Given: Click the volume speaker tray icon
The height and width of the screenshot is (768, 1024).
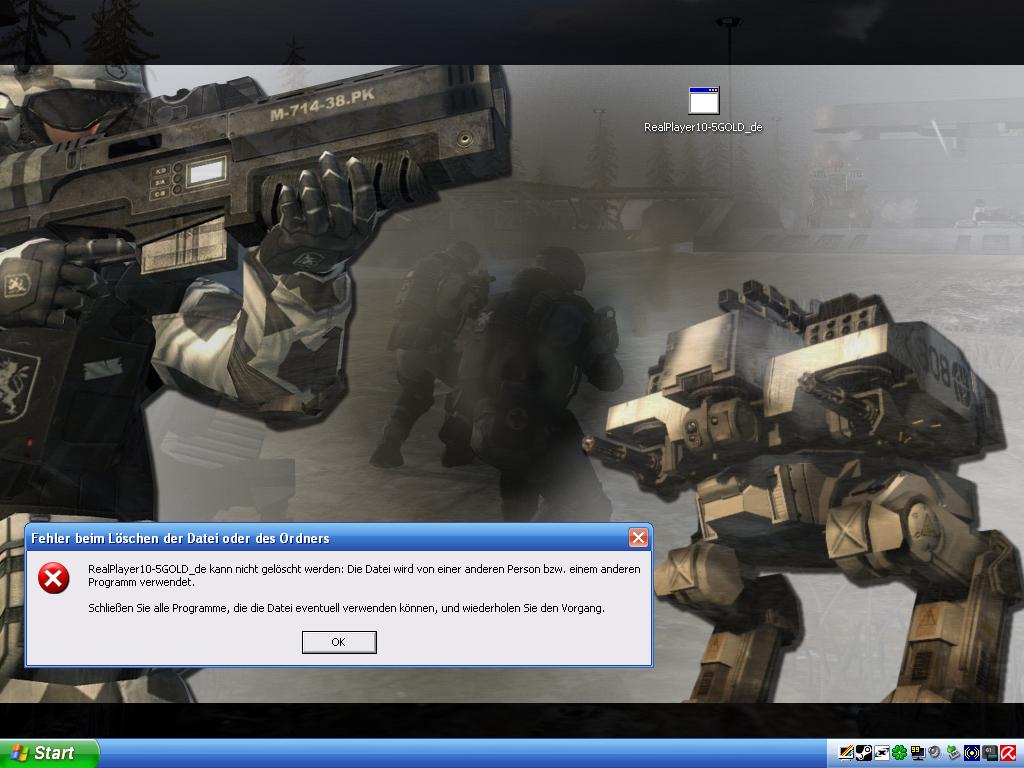Looking at the screenshot, I should (x=935, y=753).
